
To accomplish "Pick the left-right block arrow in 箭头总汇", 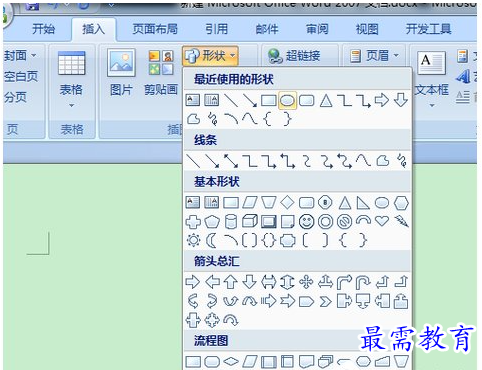I will pos(268,282).
